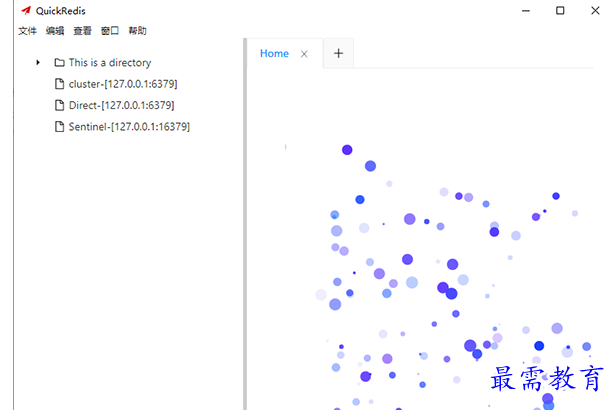
Task: Click the file icon beside Sentinel-[127.0.0.1:16379]
Action: pyautogui.click(x=59, y=127)
